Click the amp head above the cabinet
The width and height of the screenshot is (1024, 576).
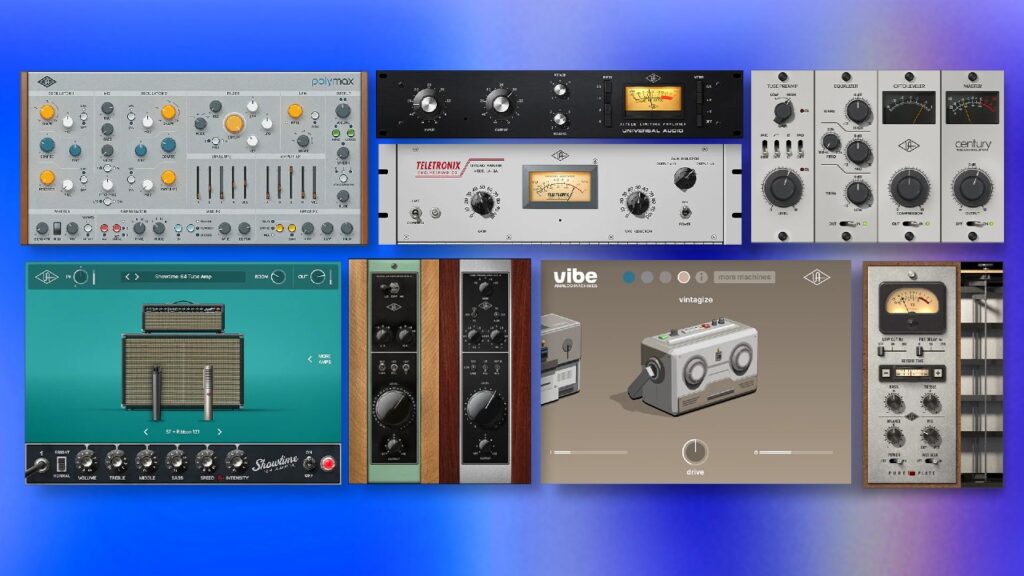tap(182, 317)
